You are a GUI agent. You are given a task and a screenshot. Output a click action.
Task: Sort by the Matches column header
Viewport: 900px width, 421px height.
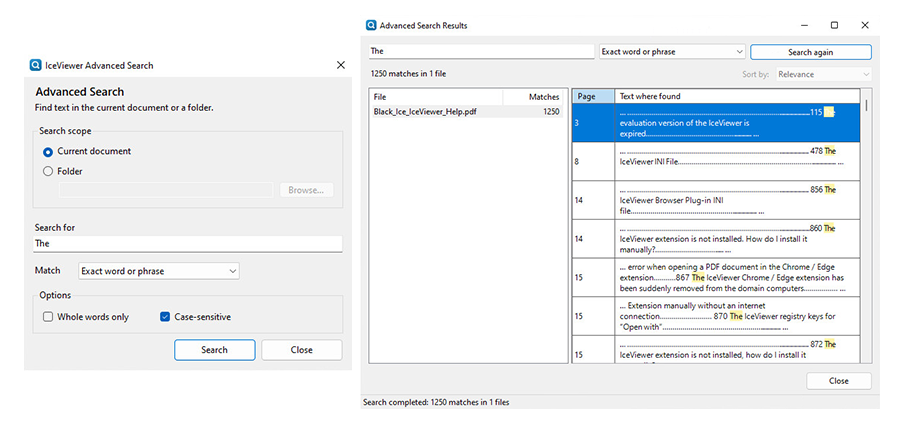(533, 97)
